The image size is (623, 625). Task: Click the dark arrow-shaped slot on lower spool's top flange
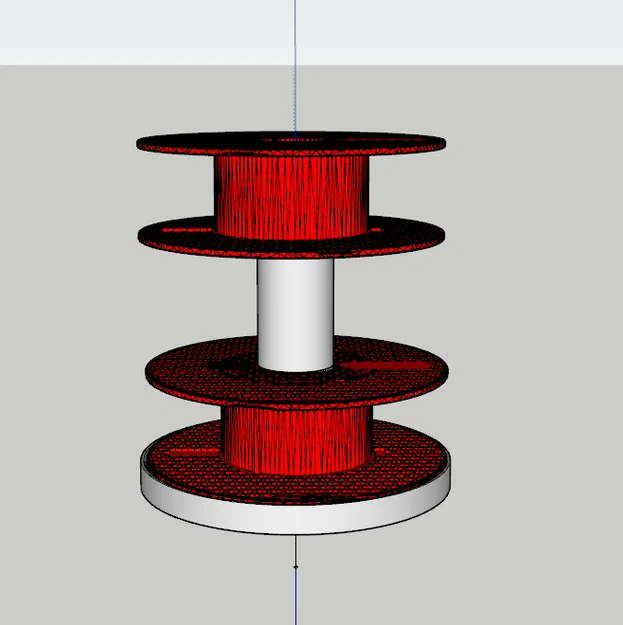pos(385,366)
